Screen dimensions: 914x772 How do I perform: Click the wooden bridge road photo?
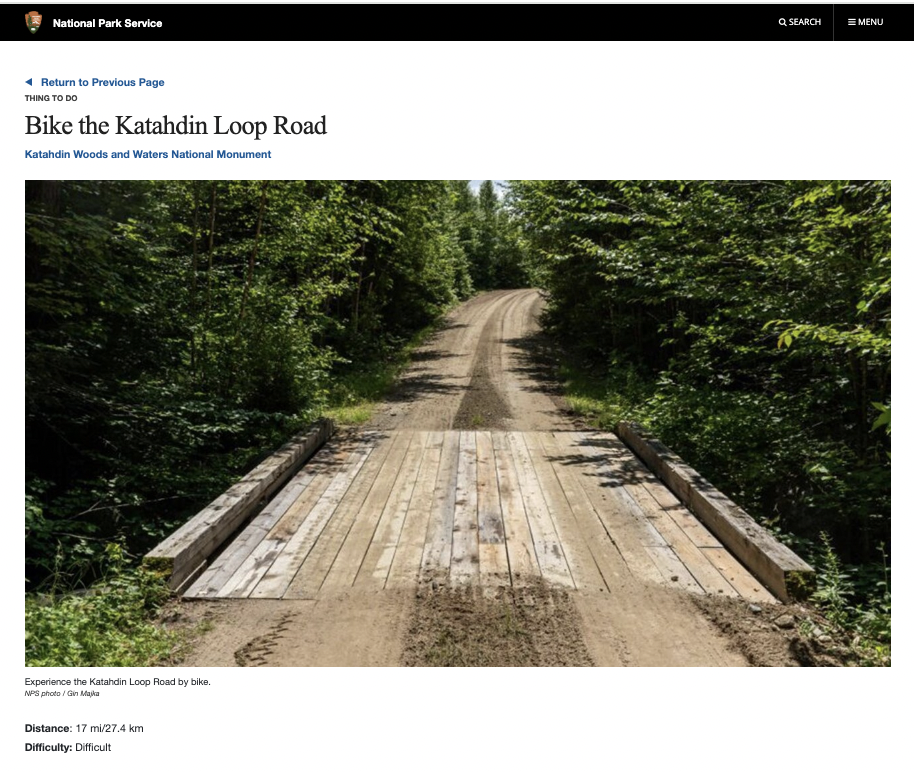(x=458, y=423)
